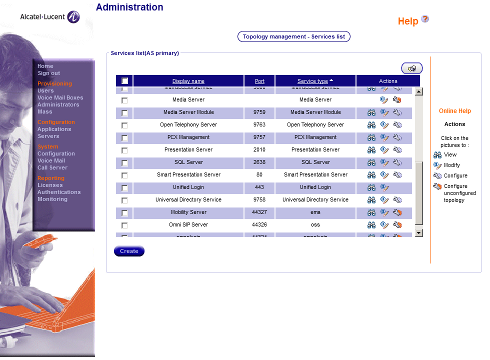Modify the Media Server Module service
The width and height of the screenshot is (490, 360).
pyautogui.click(x=384, y=113)
